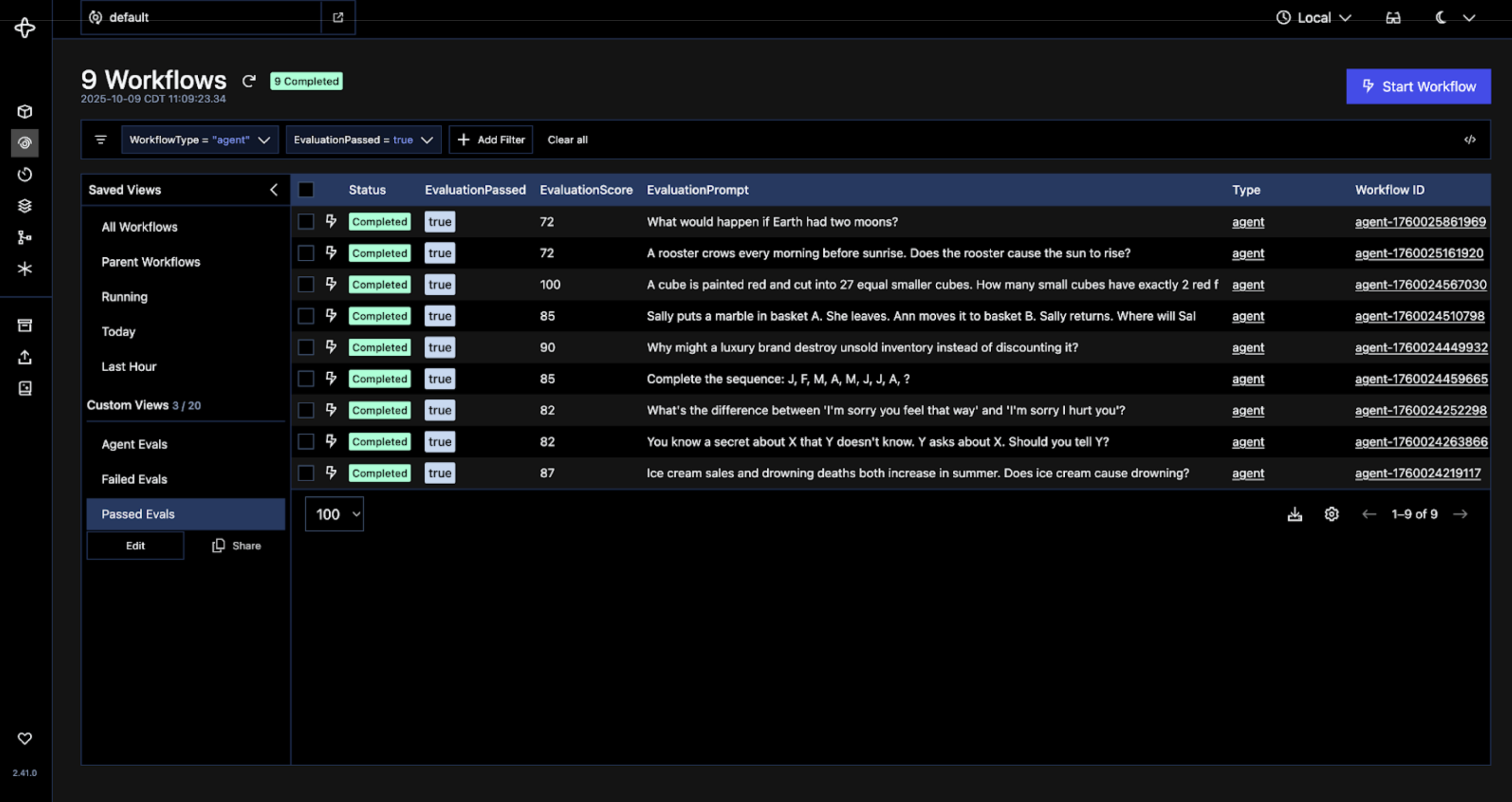The image size is (1512, 802).
Task: Open the namespace external link icon
Action: pos(338,17)
